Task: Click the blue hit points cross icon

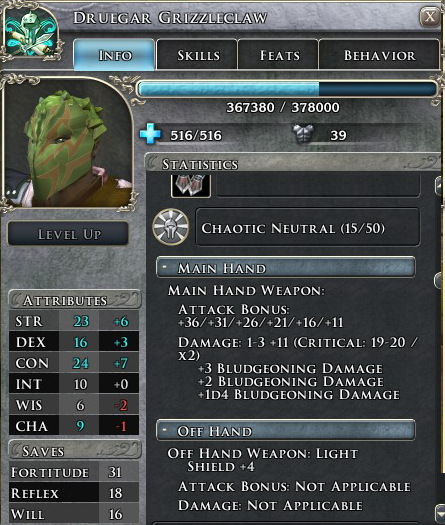Action: point(150,134)
